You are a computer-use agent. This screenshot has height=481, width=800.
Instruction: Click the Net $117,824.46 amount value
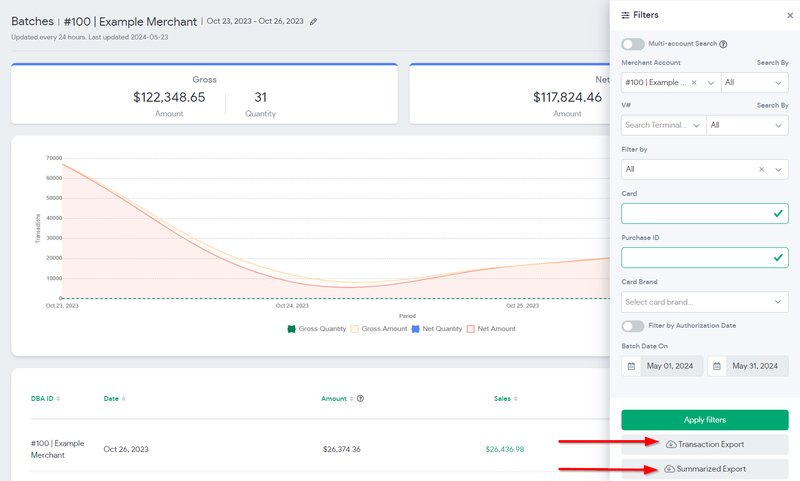567,97
